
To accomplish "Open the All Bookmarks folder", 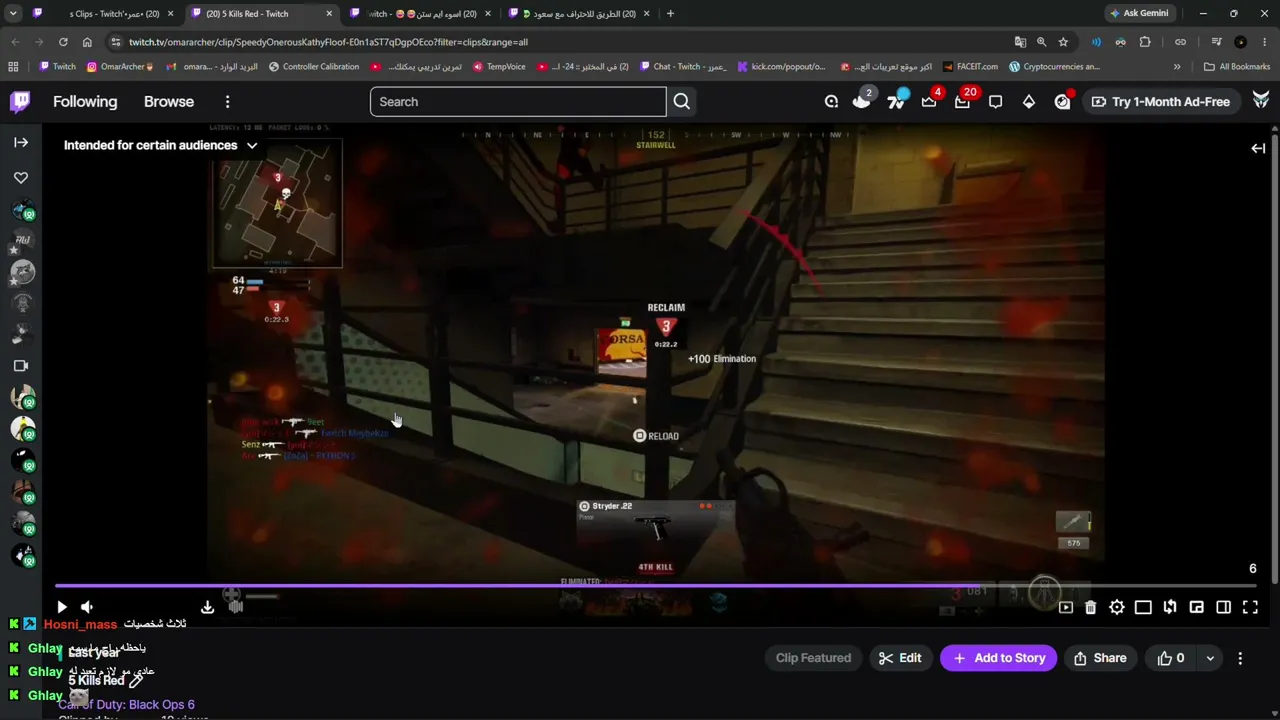I will click(x=1237, y=67).
